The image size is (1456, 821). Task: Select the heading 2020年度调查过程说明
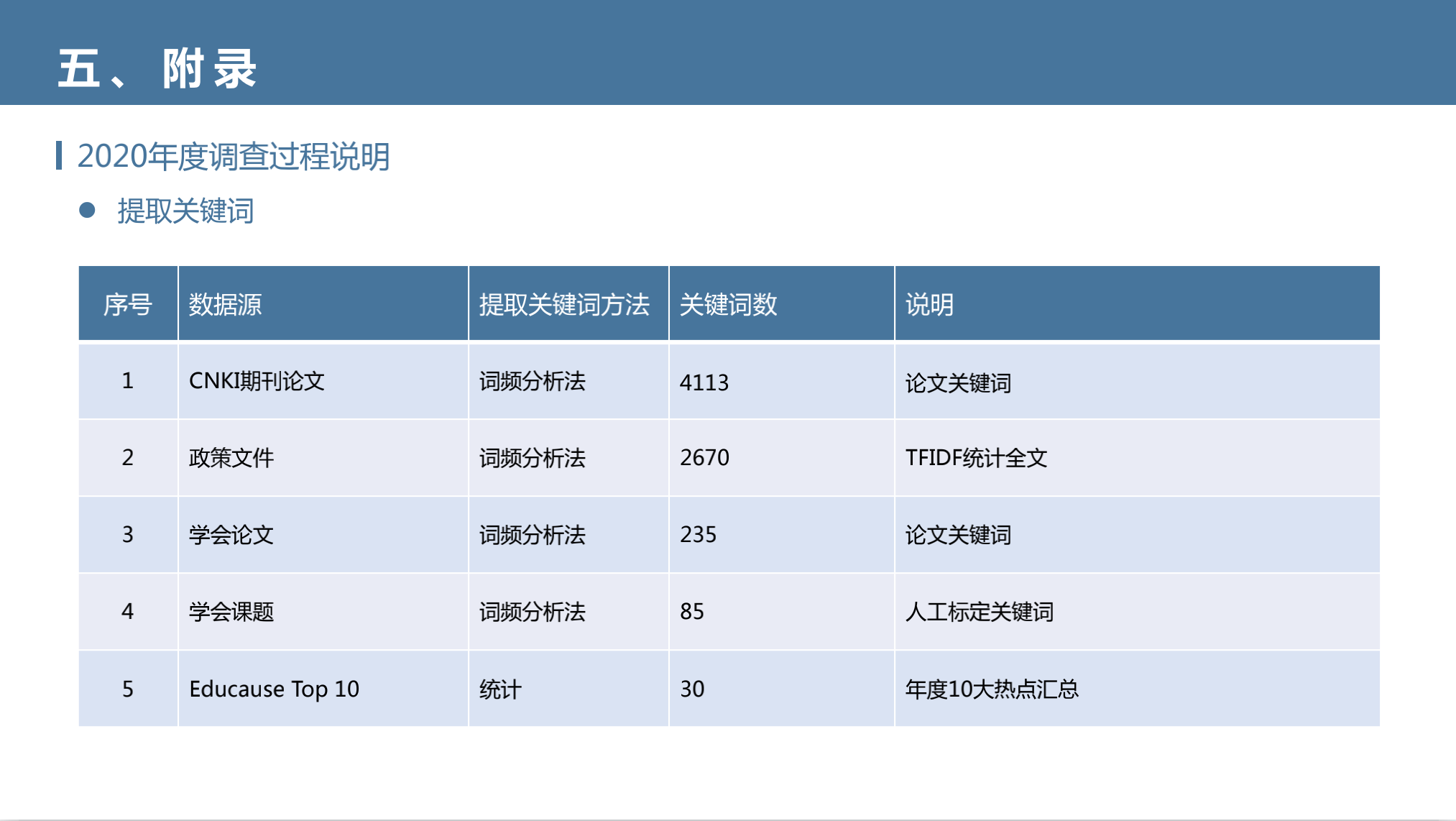pyautogui.click(x=233, y=157)
